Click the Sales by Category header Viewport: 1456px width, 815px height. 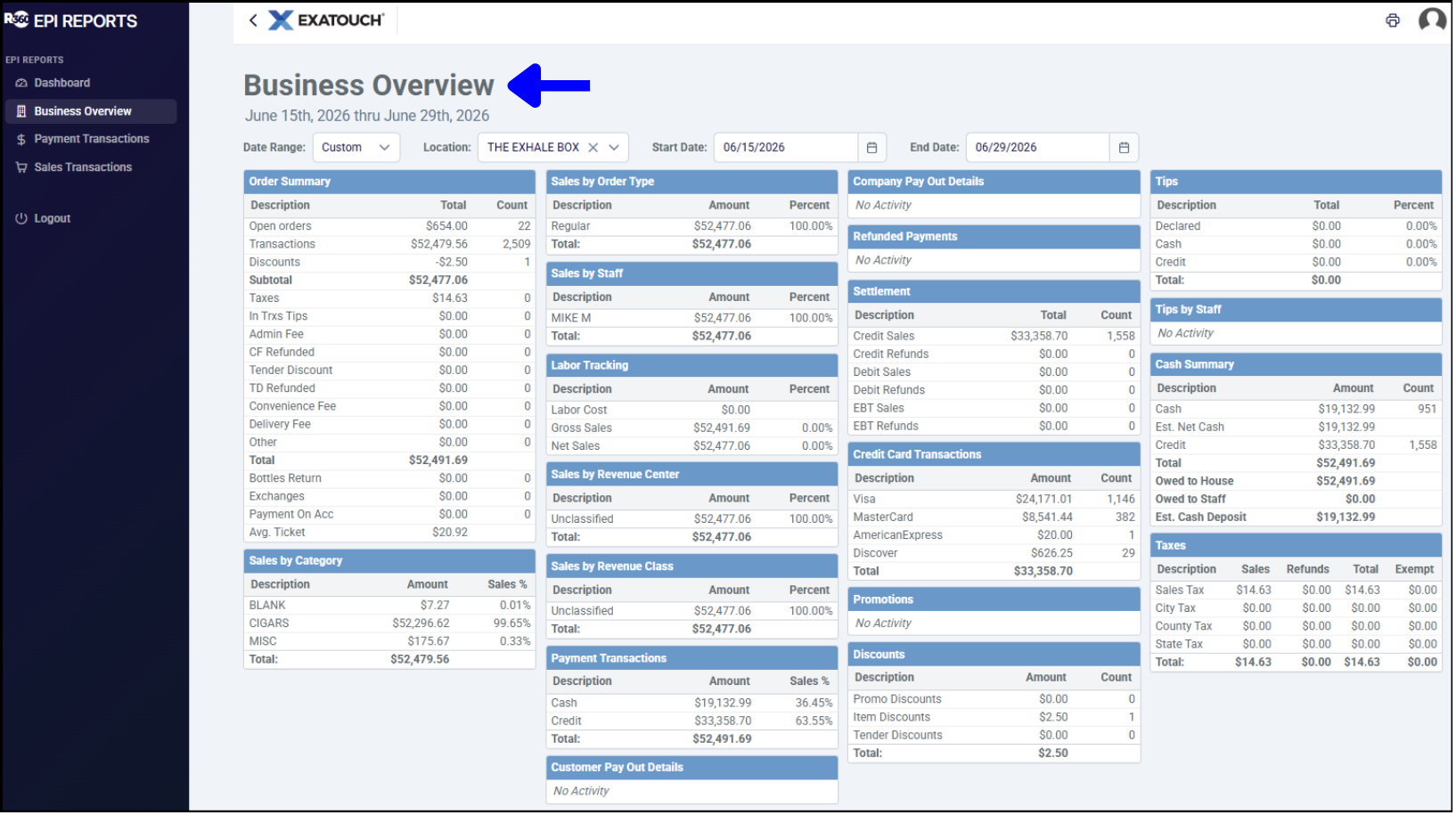pyautogui.click(x=389, y=561)
